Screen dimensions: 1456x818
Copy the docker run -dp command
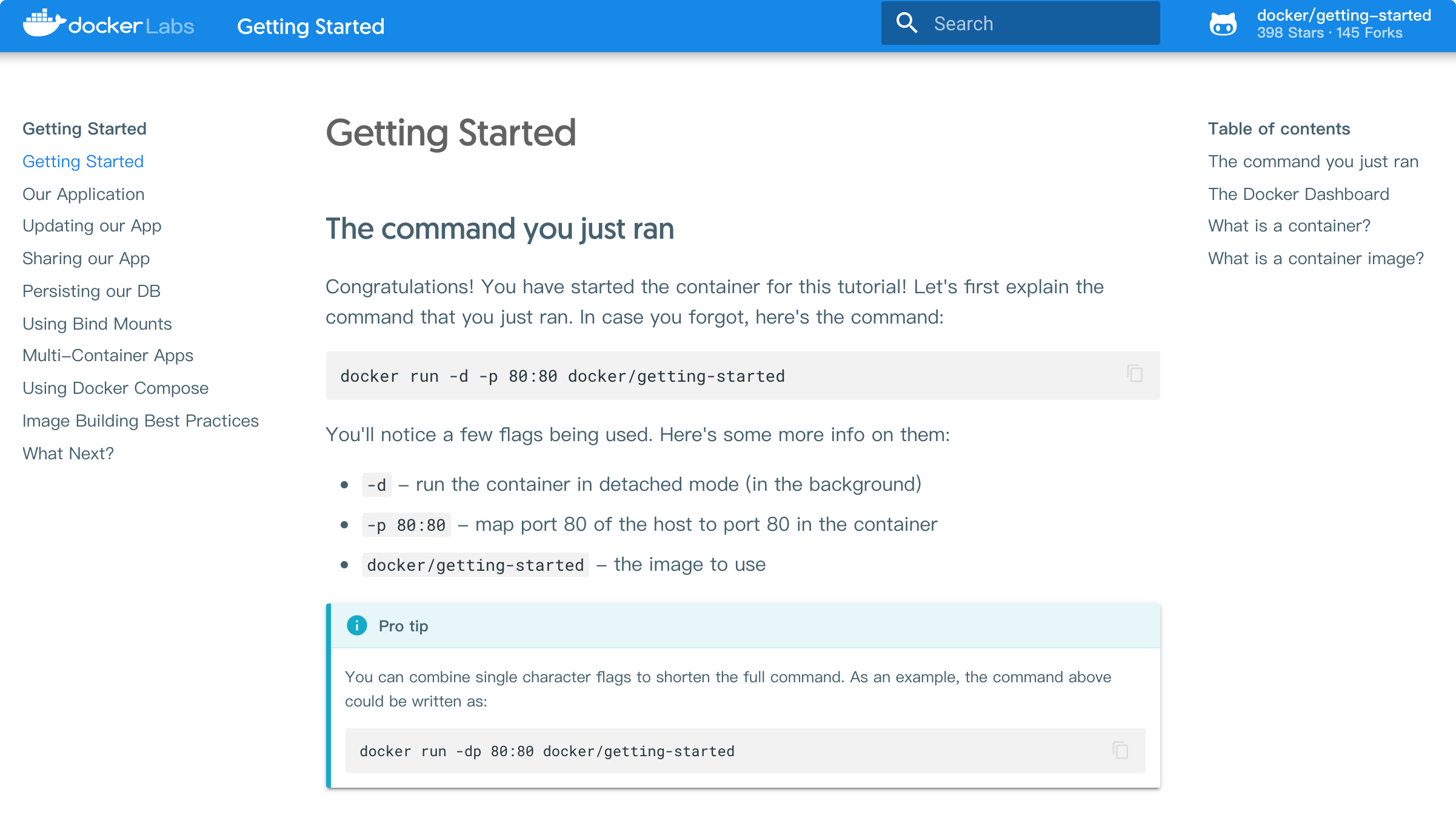point(1120,750)
